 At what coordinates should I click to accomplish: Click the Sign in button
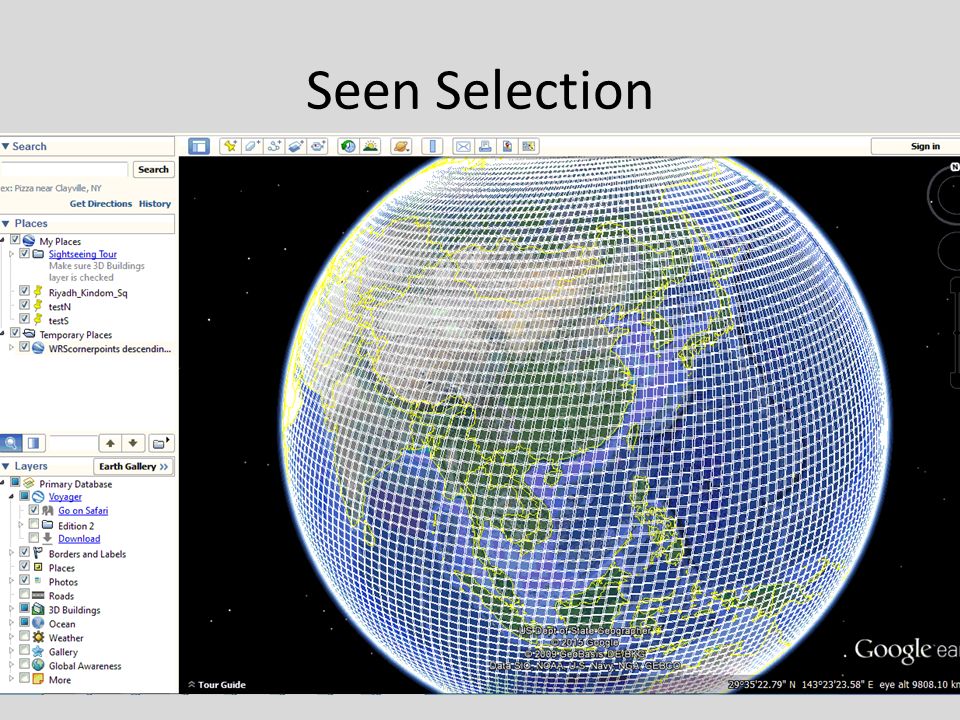pyautogui.click(x=924, y=146)
